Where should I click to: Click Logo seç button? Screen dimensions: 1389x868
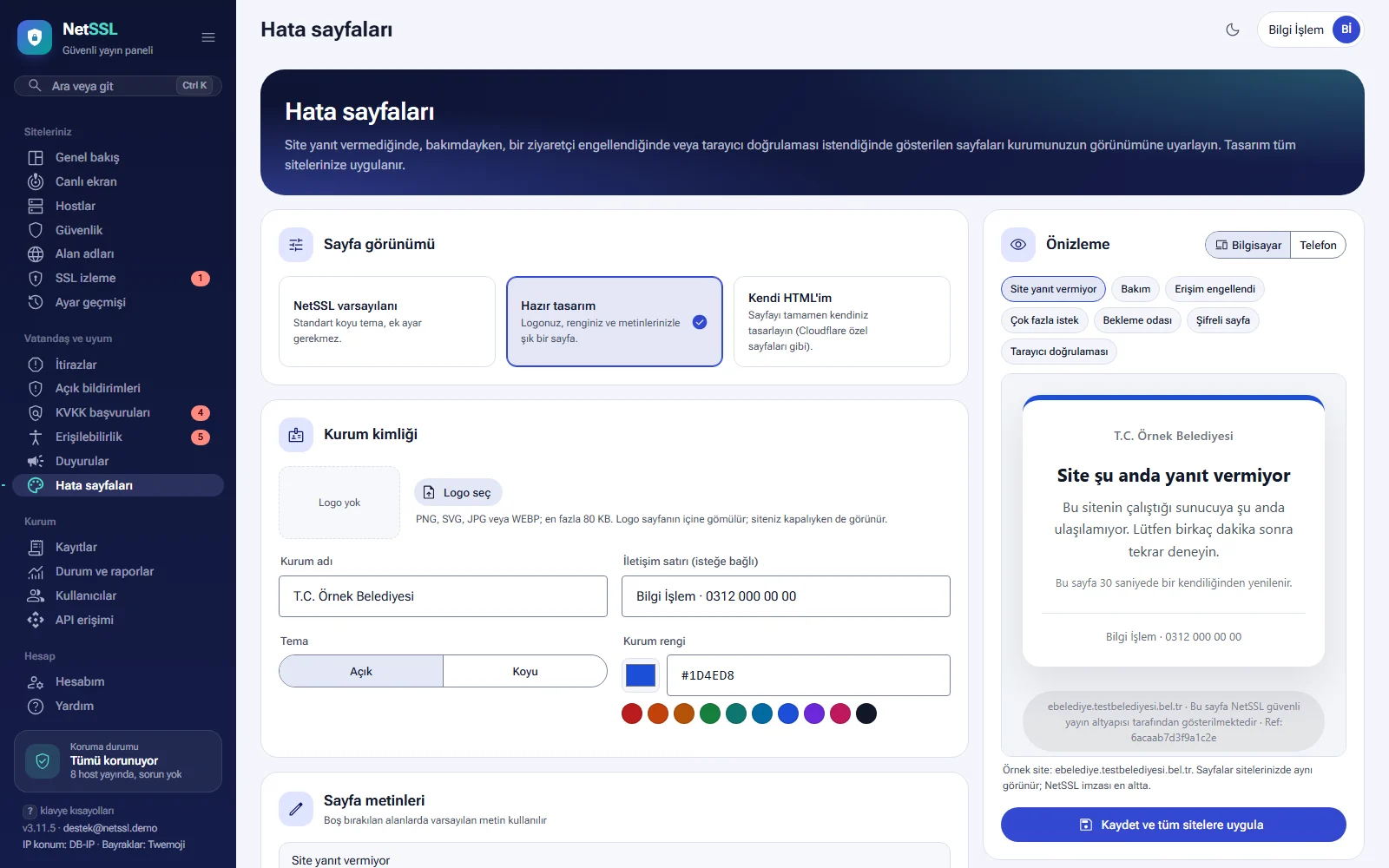click(x=458, y=492)
